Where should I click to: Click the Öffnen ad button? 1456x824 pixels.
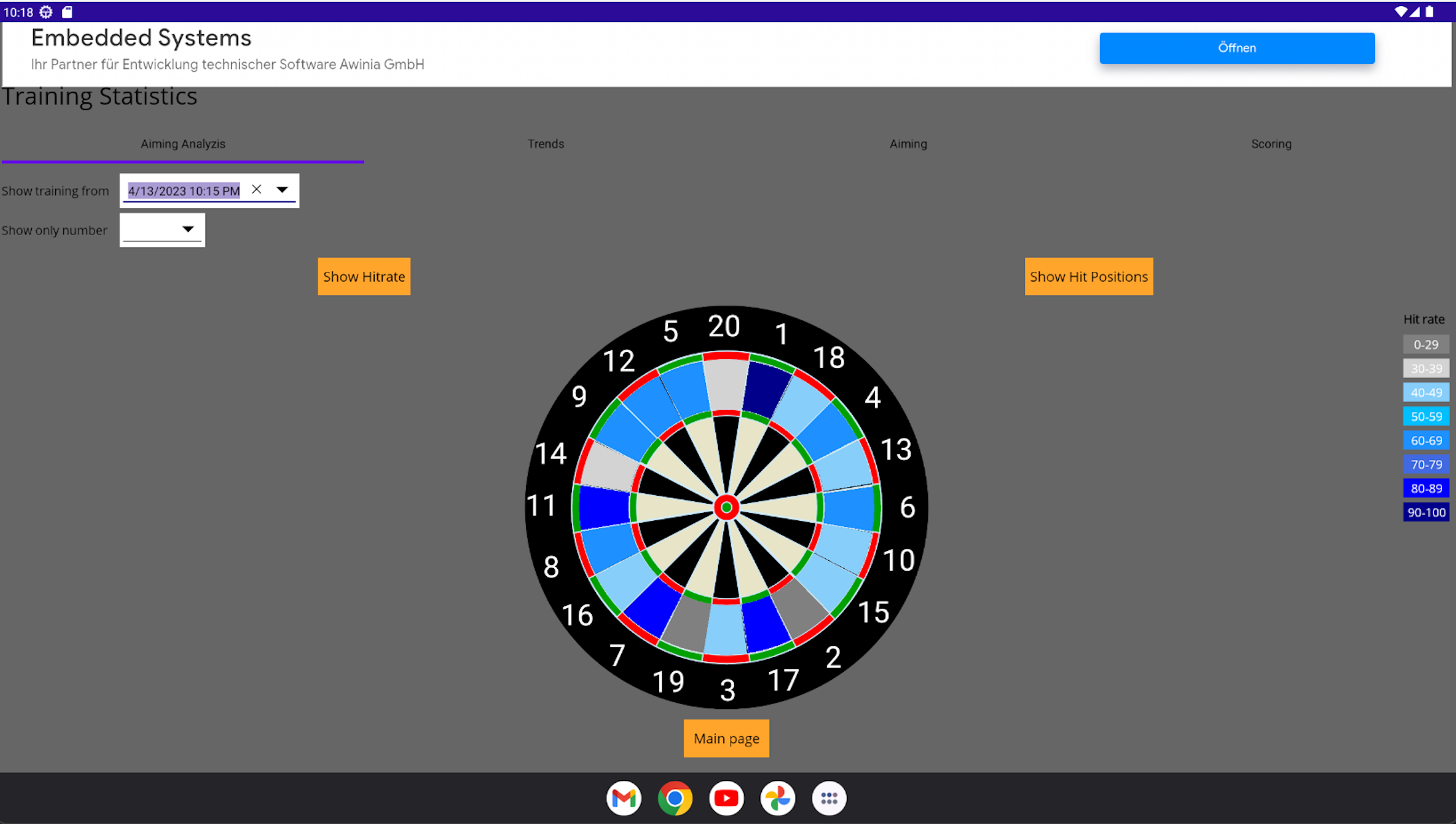click(1237, 48)
